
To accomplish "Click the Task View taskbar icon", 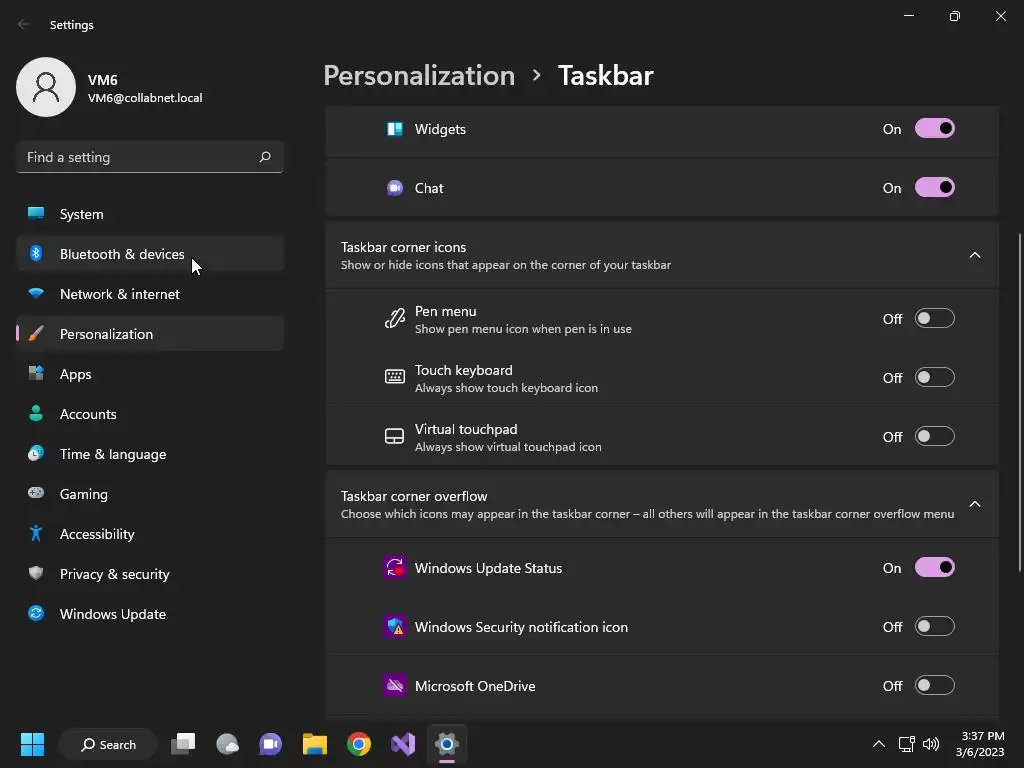I will pos(183,744).
